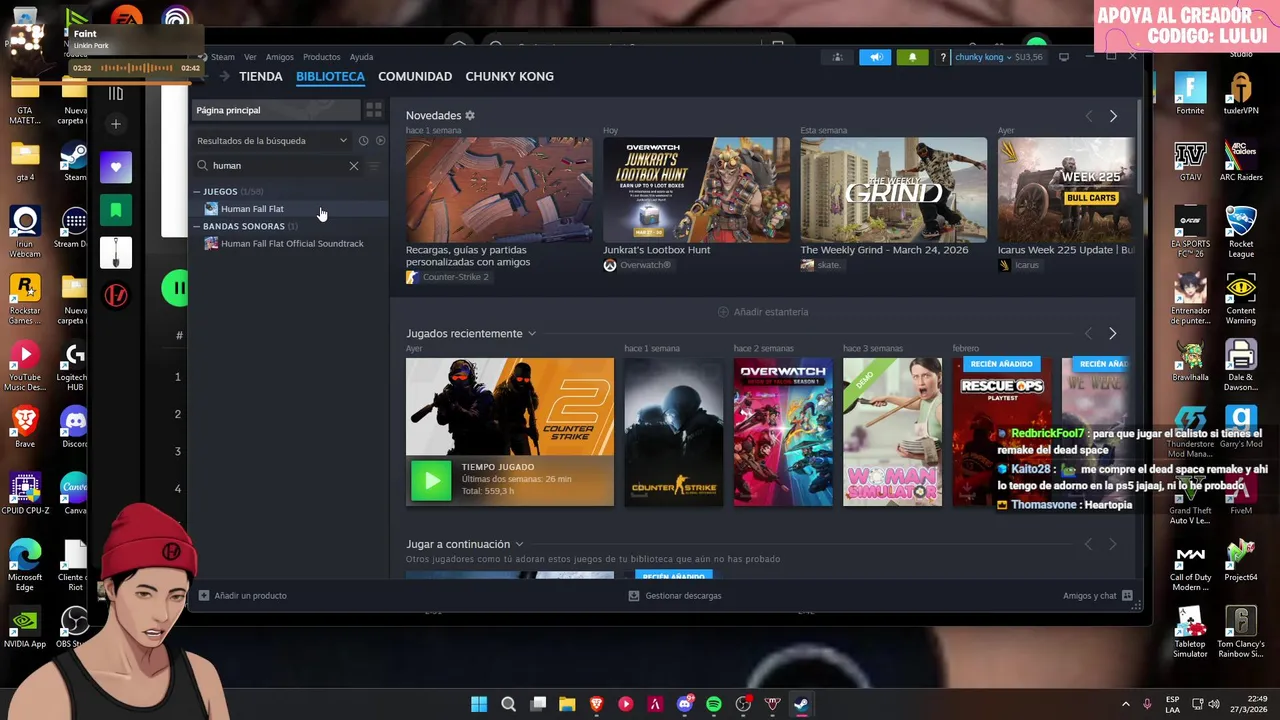Open Liked Songs heart in Spotify sidebar
The width and height of the screenshot is (1280, 720).
tap(116, 167)
